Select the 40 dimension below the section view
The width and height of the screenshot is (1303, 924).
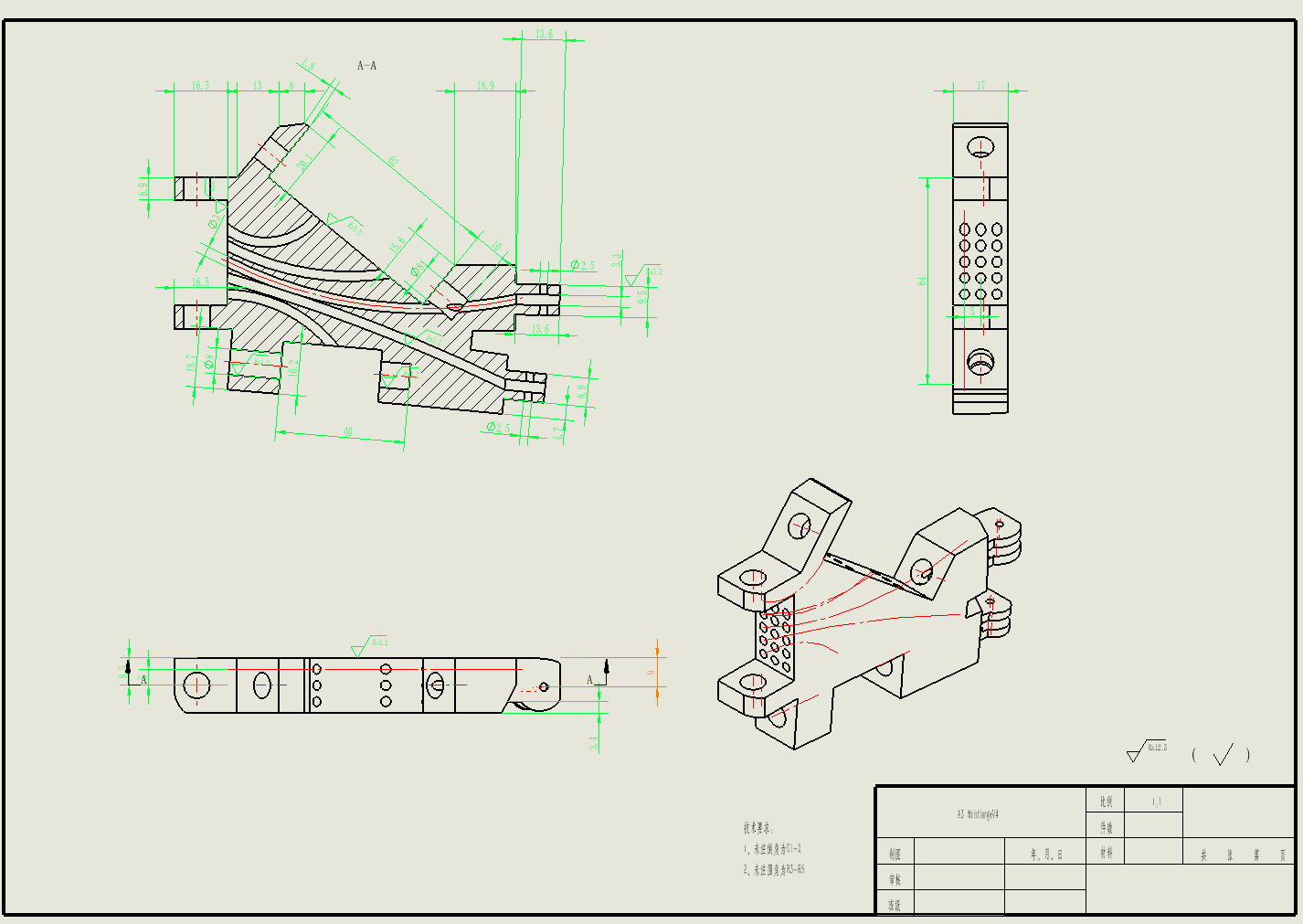click(x=348, y=432)
